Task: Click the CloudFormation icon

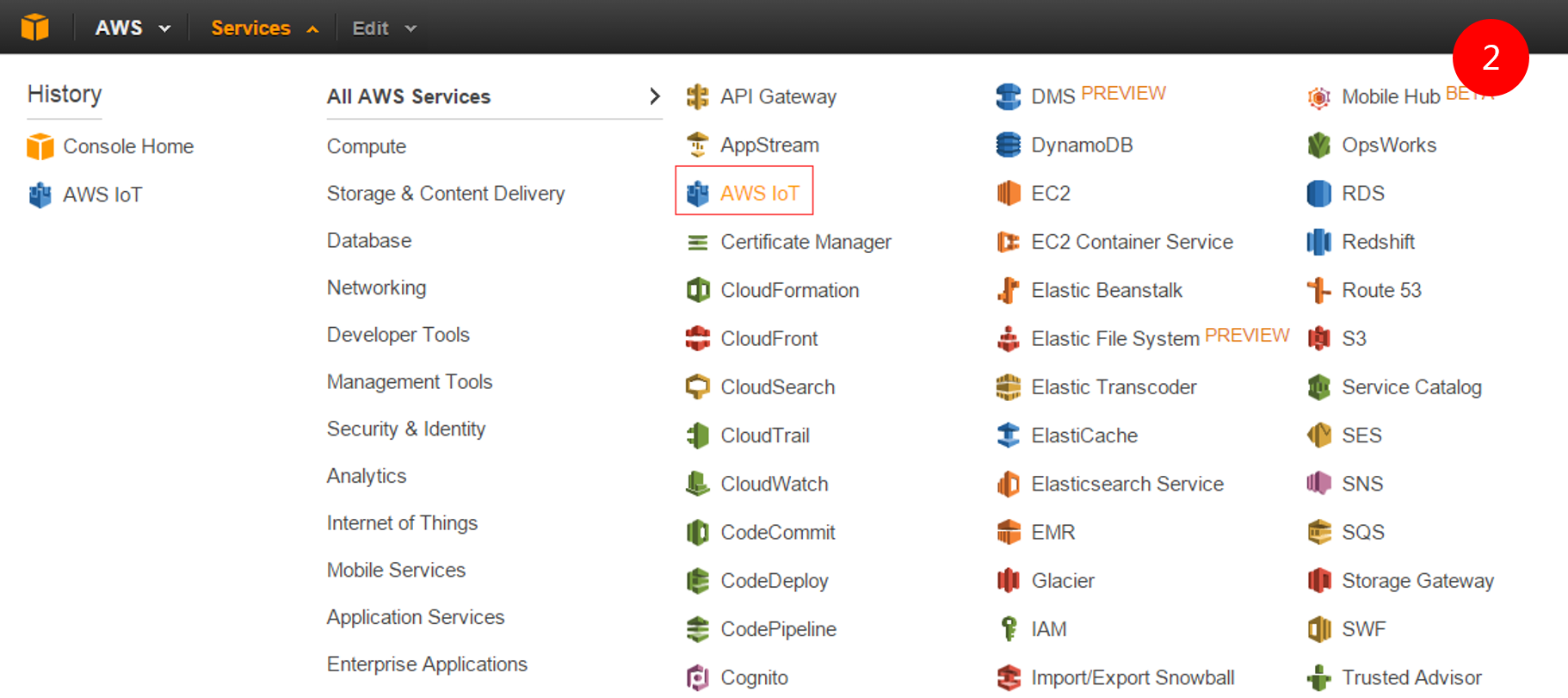Action: 698,290
